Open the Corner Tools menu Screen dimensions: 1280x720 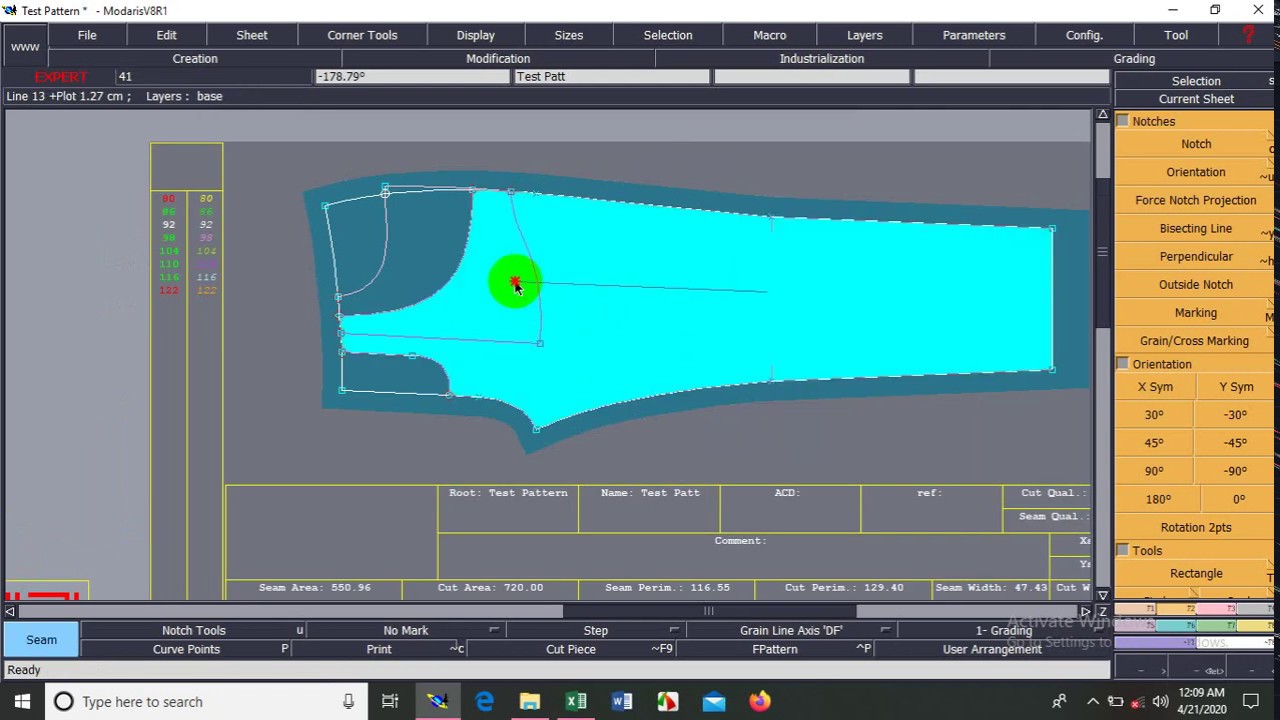pos(362,35)
